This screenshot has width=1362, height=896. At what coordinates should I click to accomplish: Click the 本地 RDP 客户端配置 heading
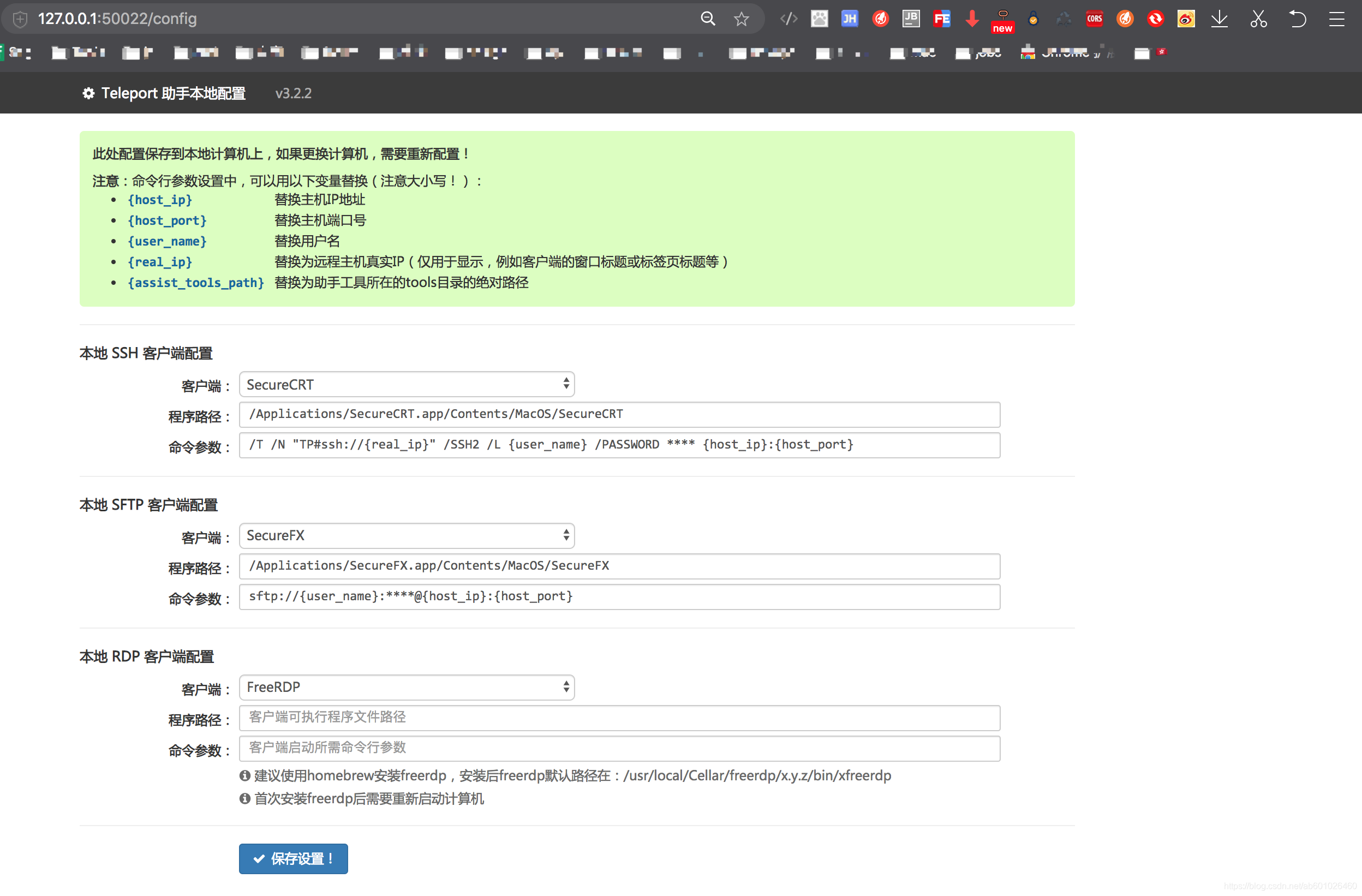(146, 656)
